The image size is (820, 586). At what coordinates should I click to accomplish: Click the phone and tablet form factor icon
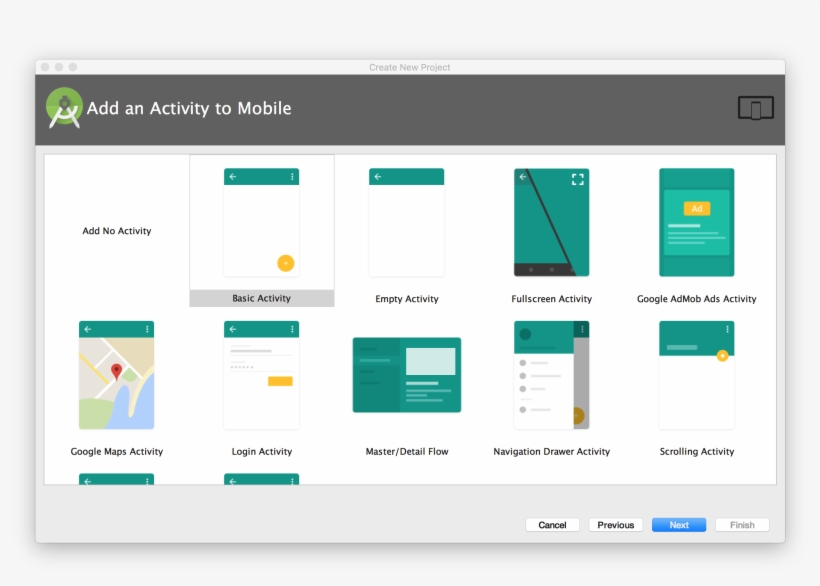click(x=756, y=107)
